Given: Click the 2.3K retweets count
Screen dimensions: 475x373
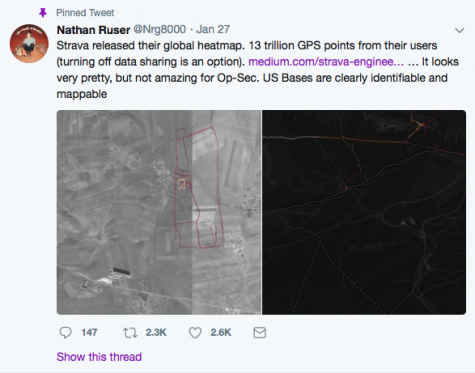Looking at the screenshot, I should (x=156, y=332).
